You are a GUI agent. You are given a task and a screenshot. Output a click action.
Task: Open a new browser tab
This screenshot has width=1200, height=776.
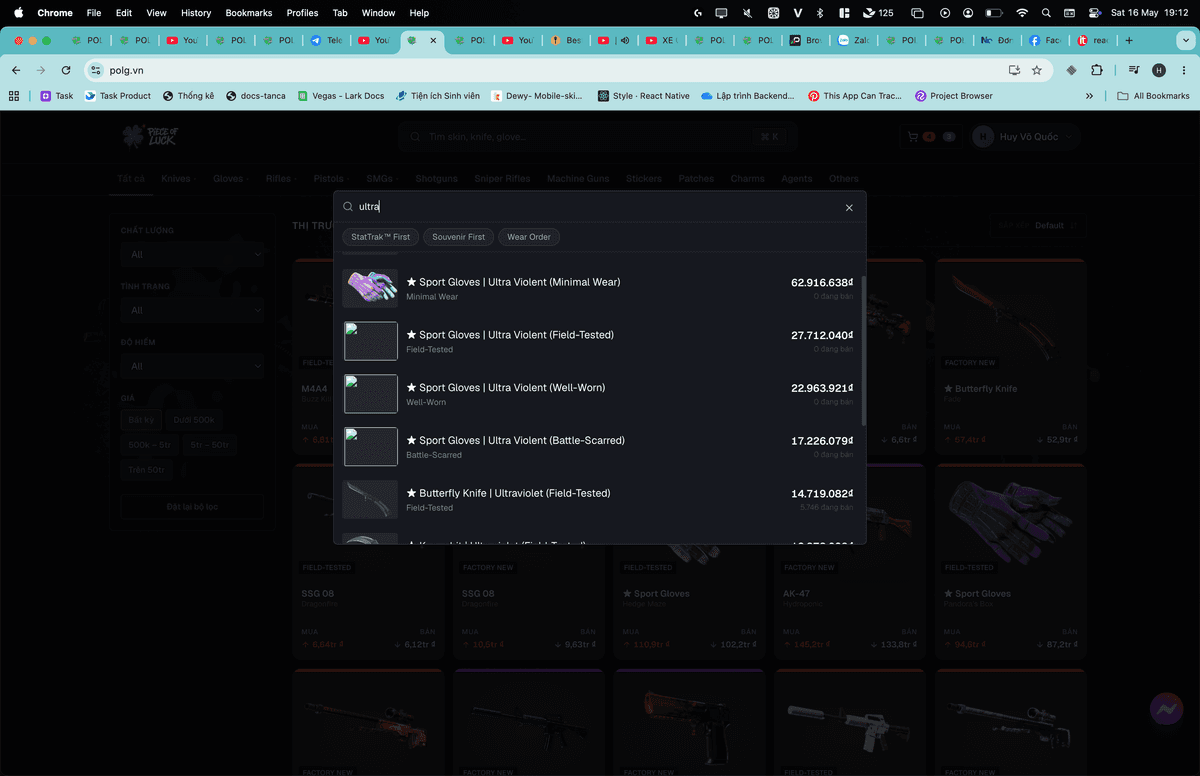click(x=1129, y=40)
